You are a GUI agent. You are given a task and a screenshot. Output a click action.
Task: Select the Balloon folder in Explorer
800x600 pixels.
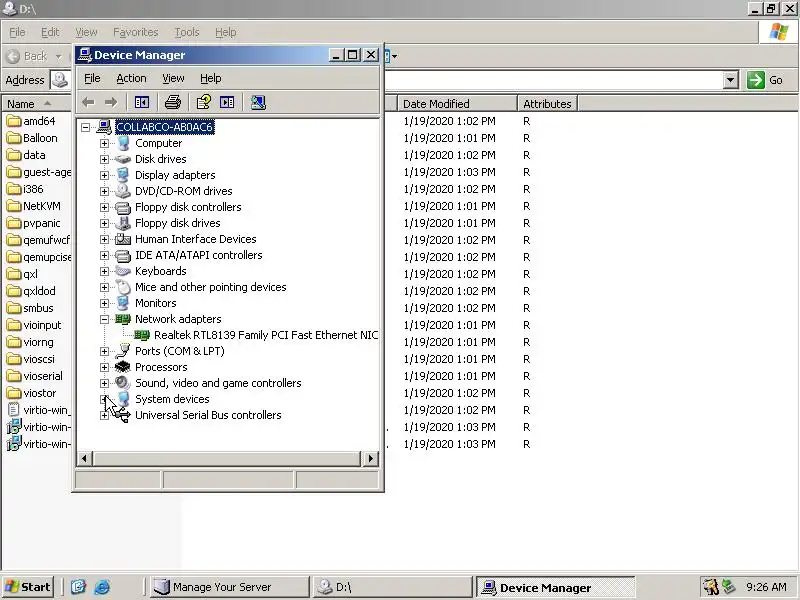coord(40,138)
